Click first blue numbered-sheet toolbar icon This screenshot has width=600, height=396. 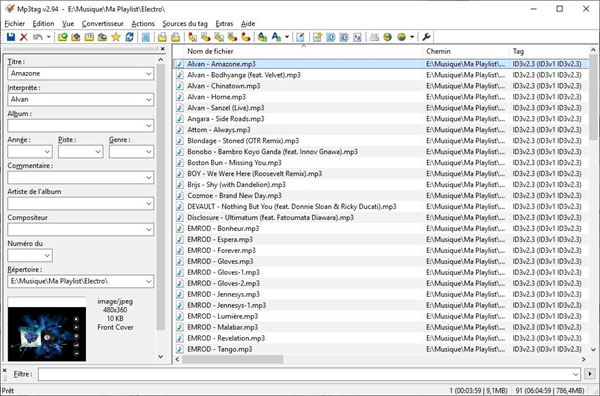coord(331,37)
